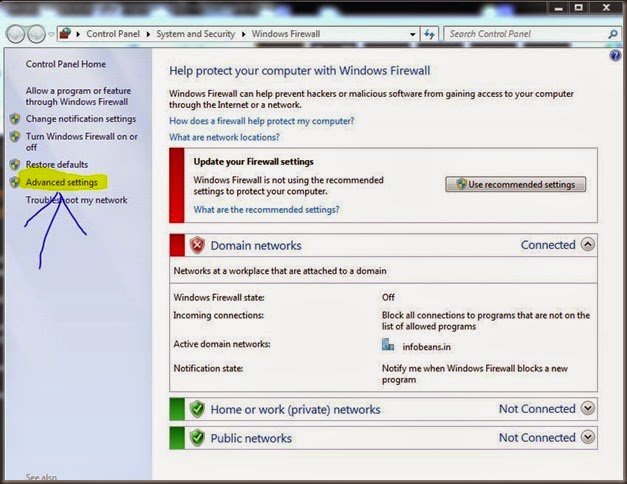Image resolution: width=627 pixels, height=484 pixels.
Task: Open 'What are network locations?' link
Action: 224,137
